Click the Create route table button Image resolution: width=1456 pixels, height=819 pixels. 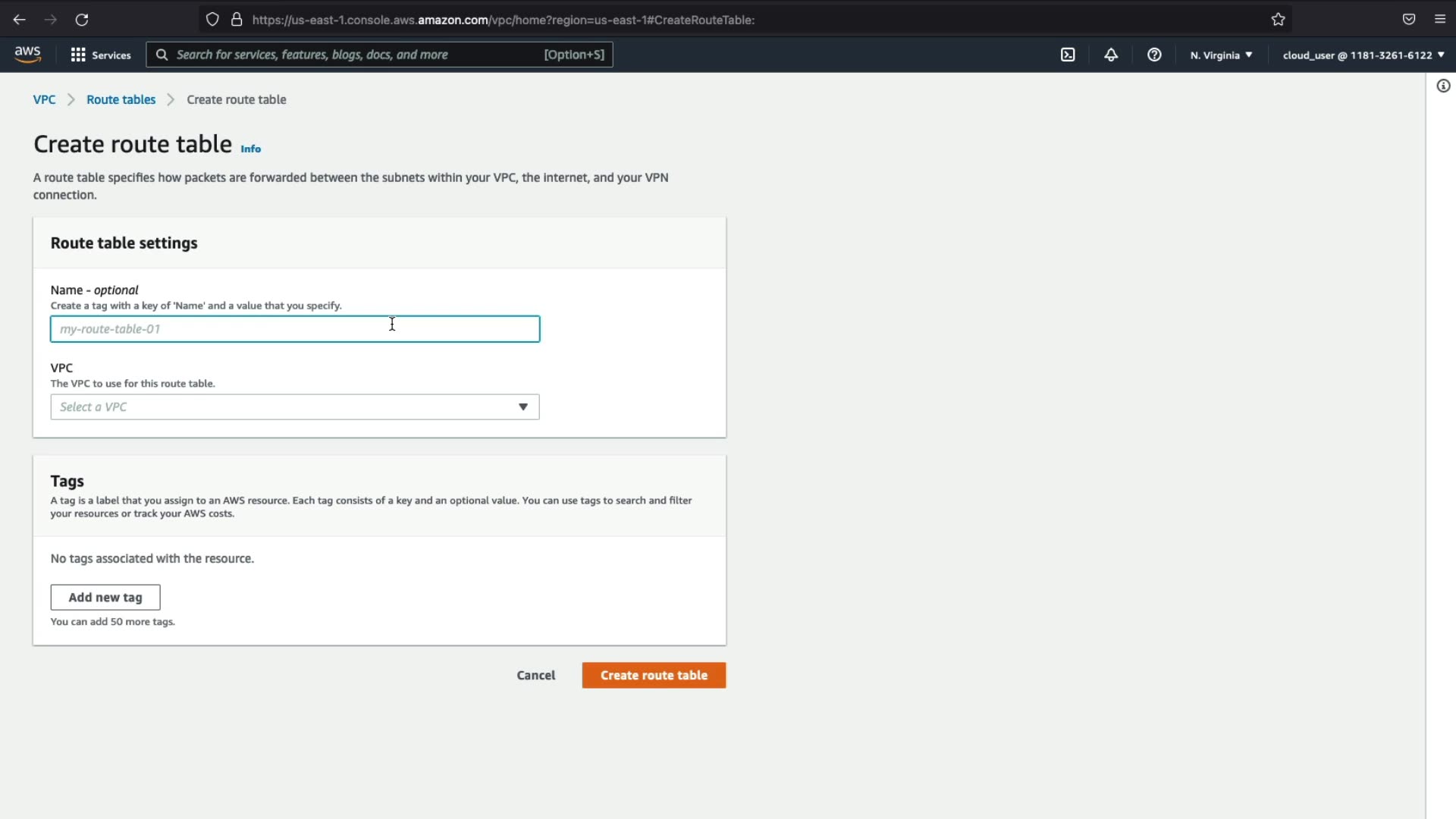654,675
